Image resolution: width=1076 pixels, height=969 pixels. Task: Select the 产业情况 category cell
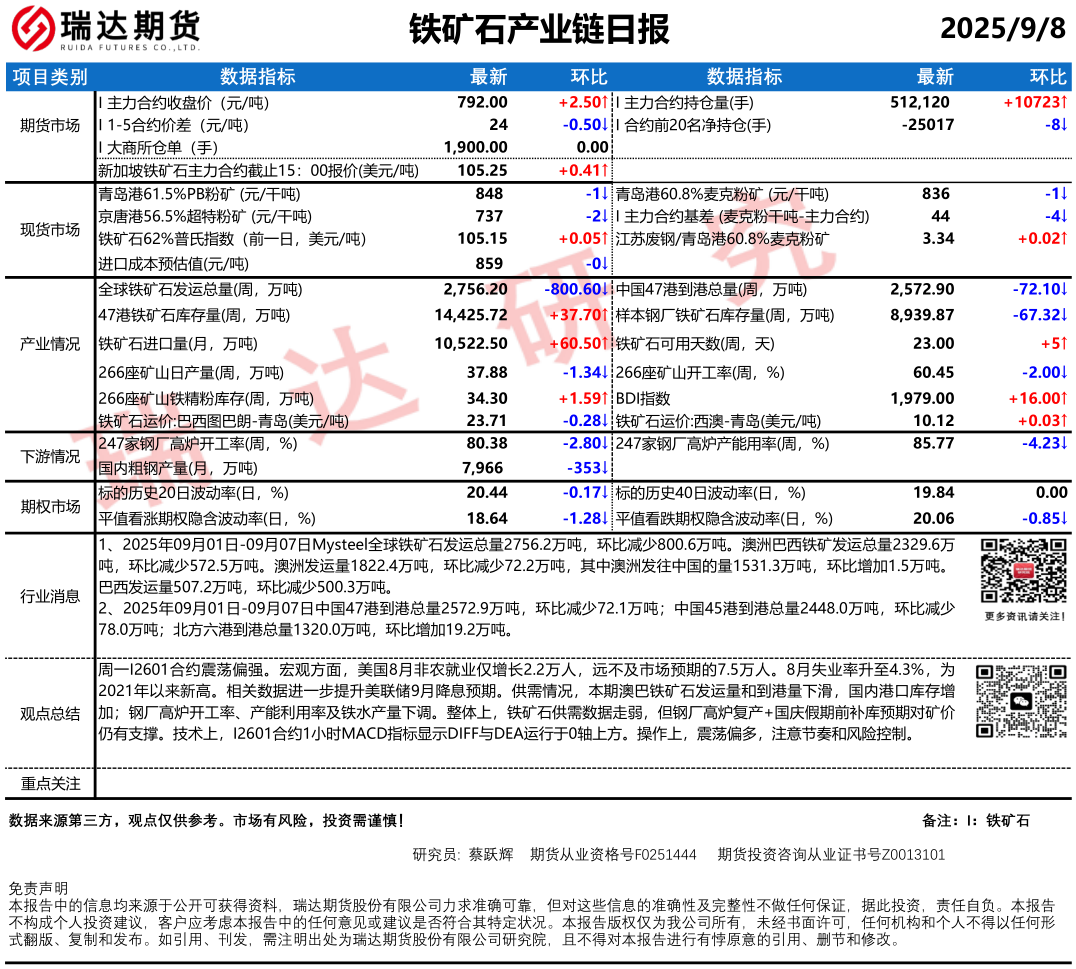pos(50,344)
